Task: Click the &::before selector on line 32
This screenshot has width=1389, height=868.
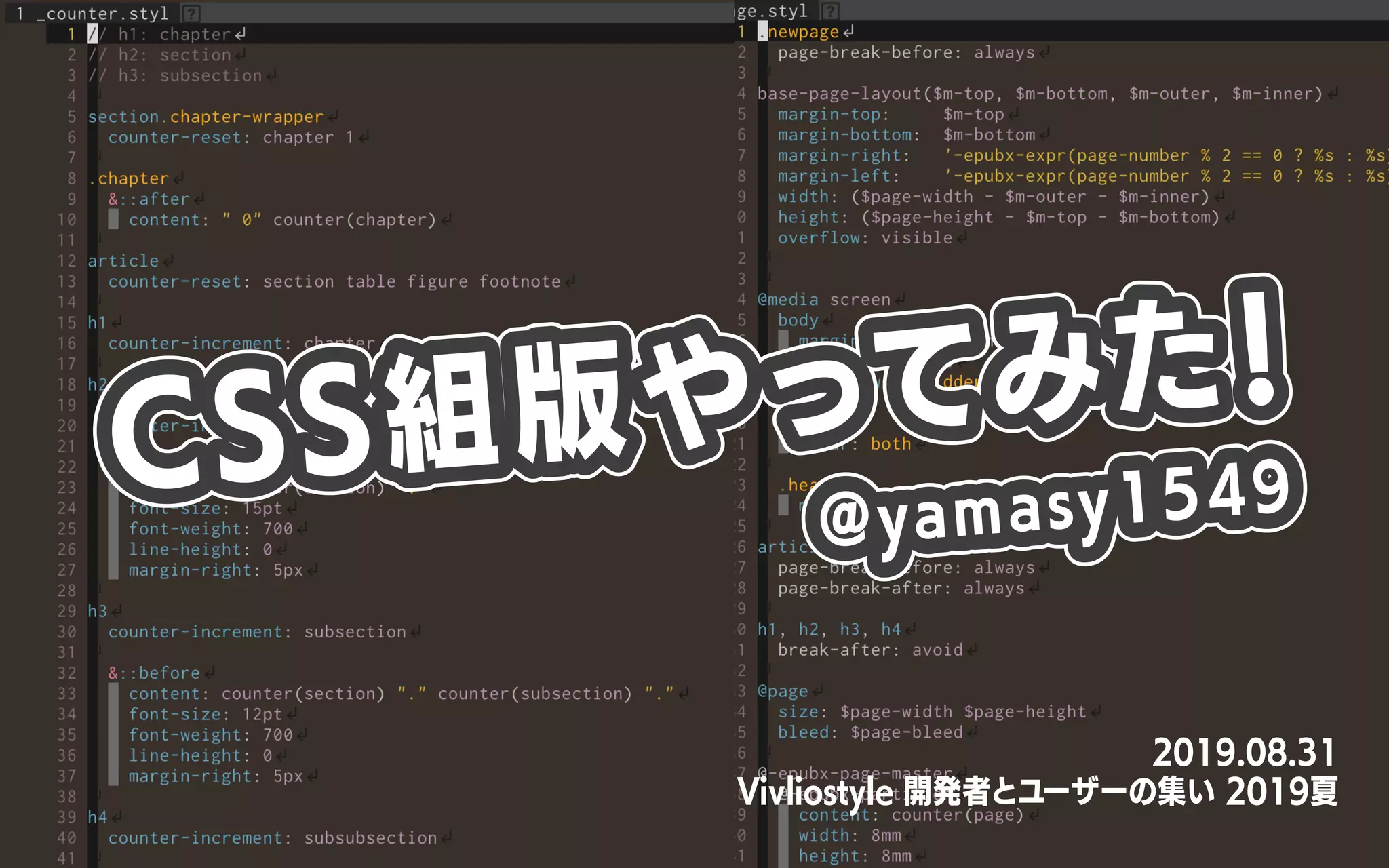Action: 154,673
